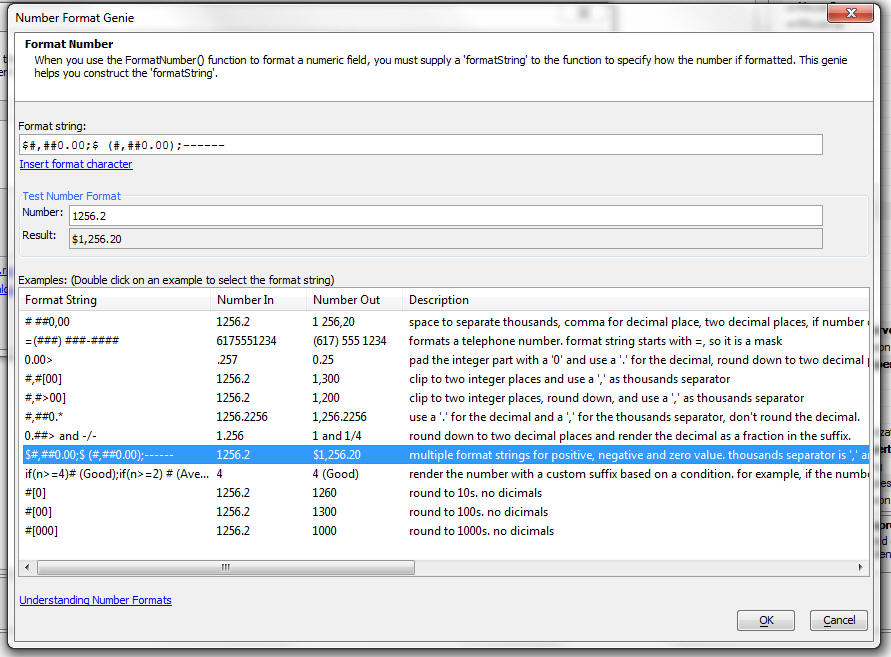This screenshot has height=657, width=891.
Task: Select the '#,##0.*' format example row
Action: [x=444, y=417]
